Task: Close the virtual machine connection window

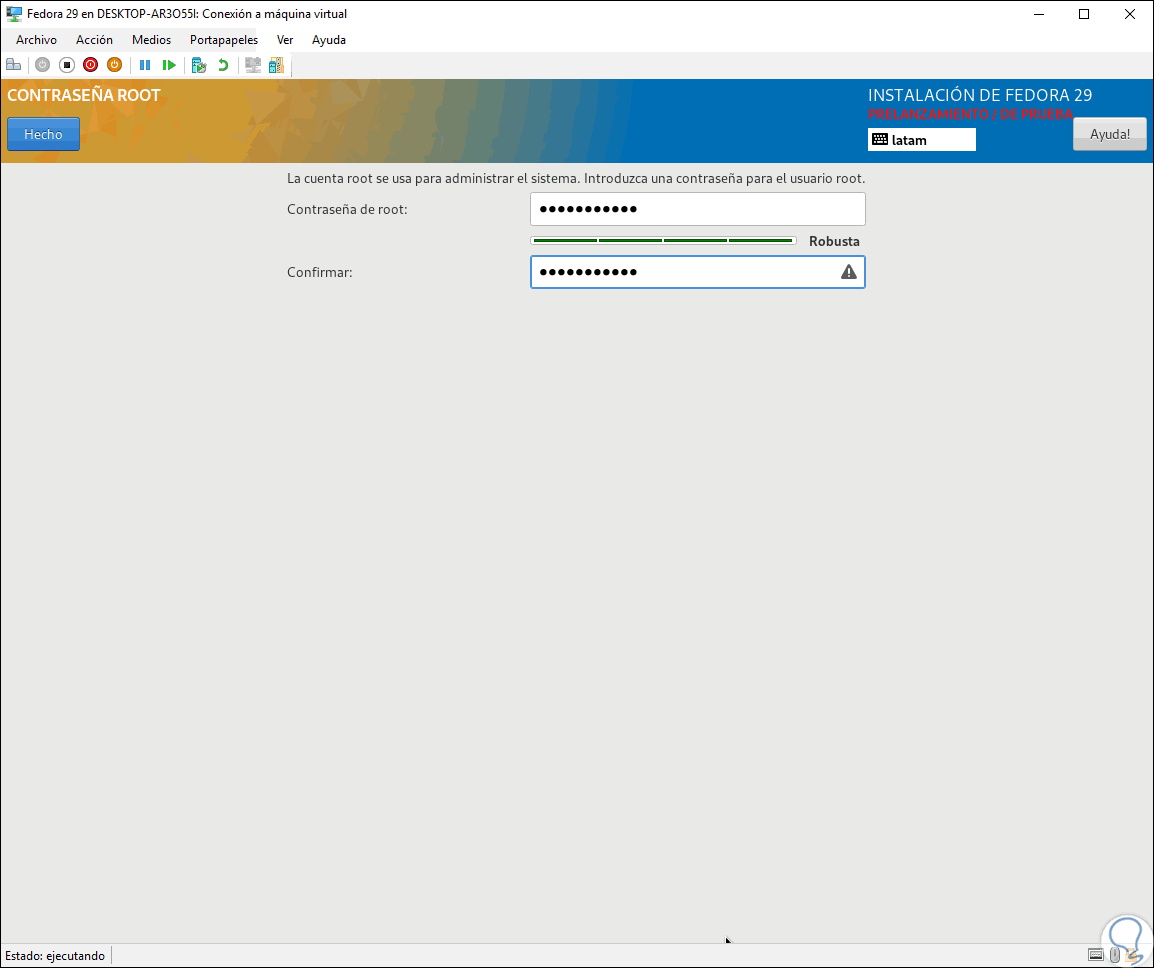Action: 1130,14
